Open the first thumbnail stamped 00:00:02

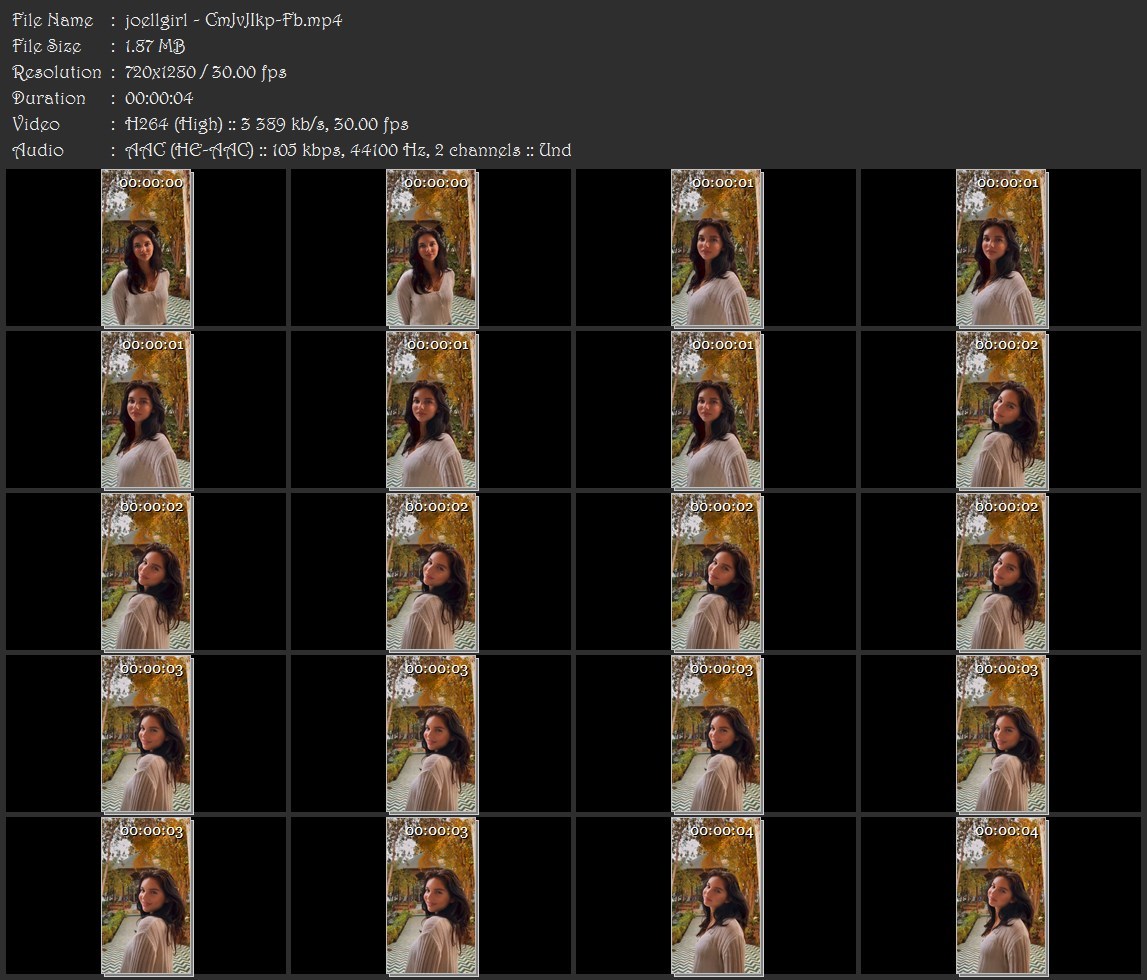coord(1002,410)
